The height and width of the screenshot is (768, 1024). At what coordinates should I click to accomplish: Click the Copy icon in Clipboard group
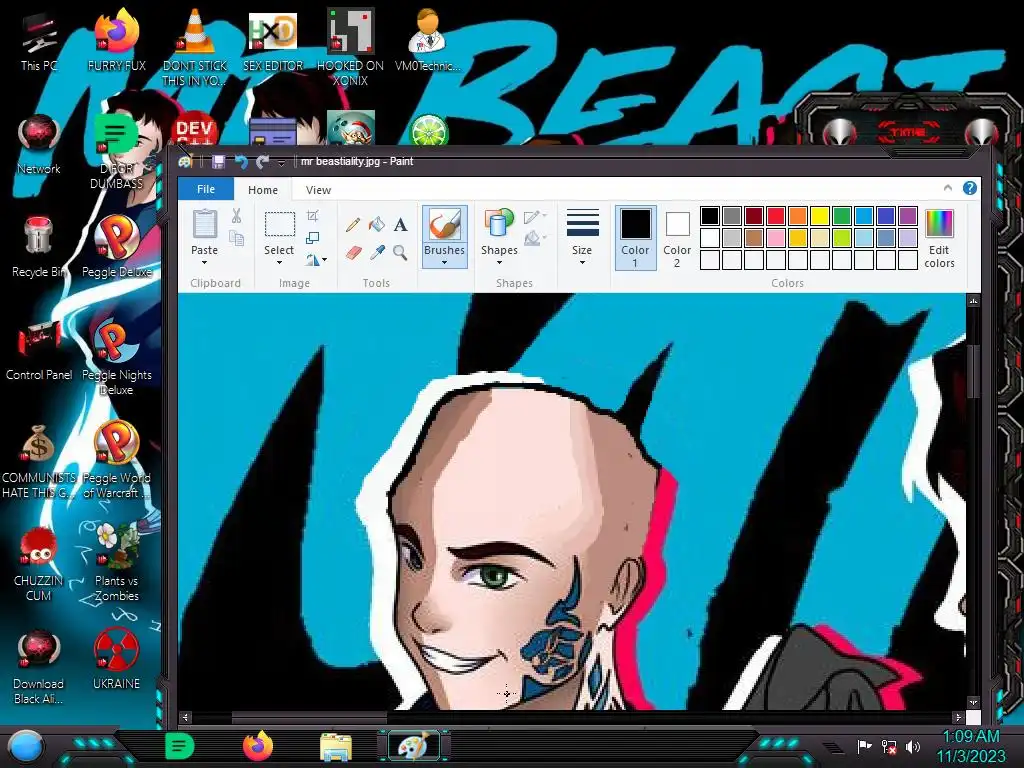click(x=236, y=238)
